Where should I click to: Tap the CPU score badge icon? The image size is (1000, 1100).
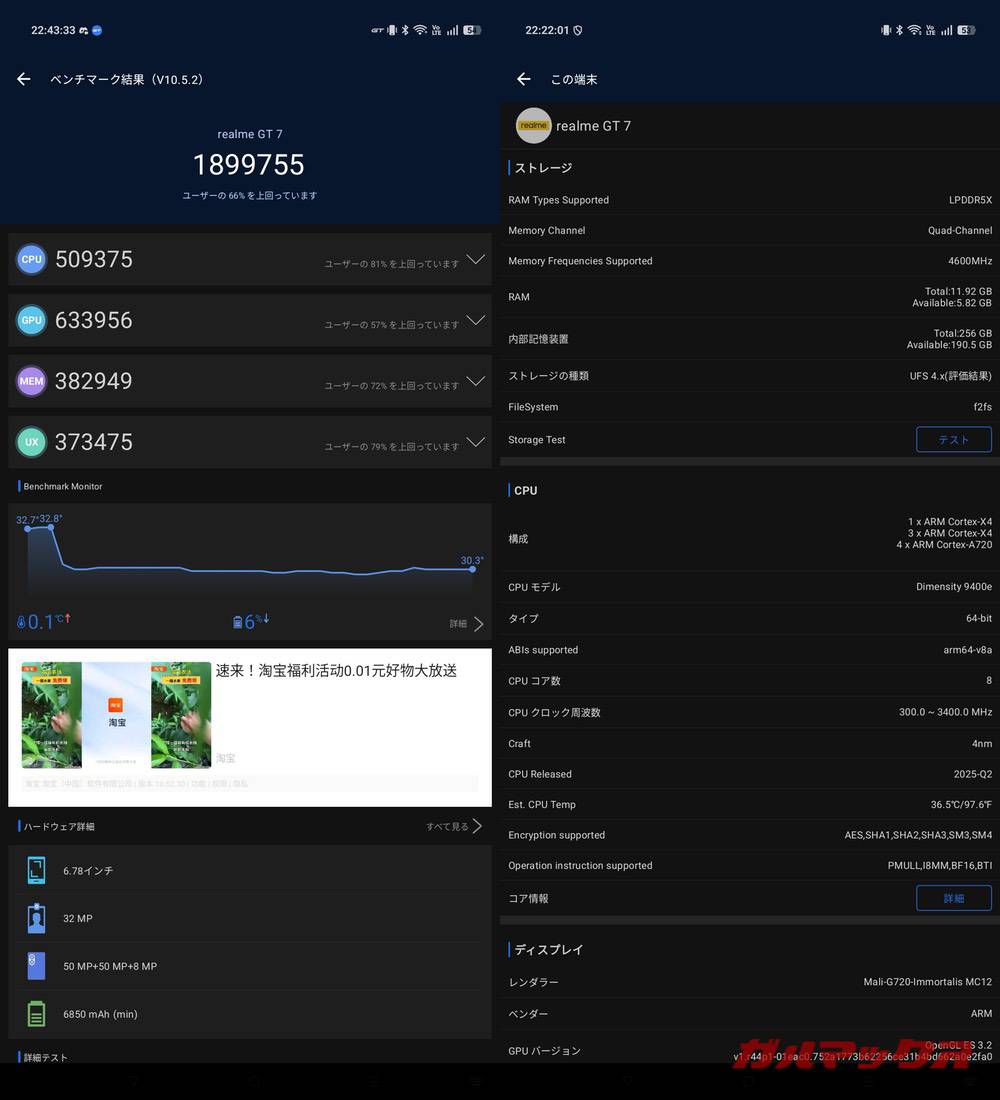click(x=31, y=259)
